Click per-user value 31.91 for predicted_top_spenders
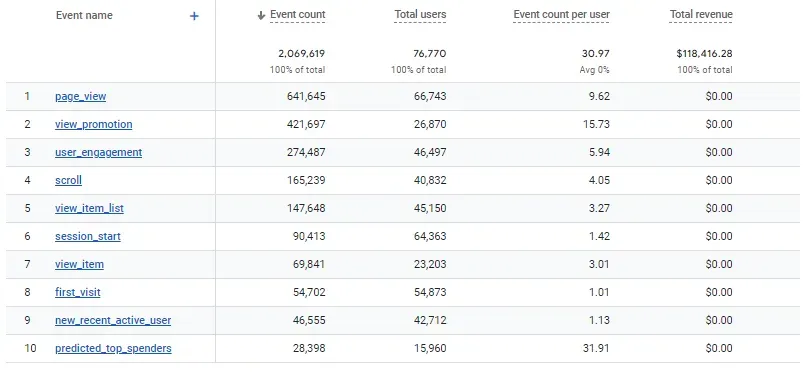 pos(596,348)
